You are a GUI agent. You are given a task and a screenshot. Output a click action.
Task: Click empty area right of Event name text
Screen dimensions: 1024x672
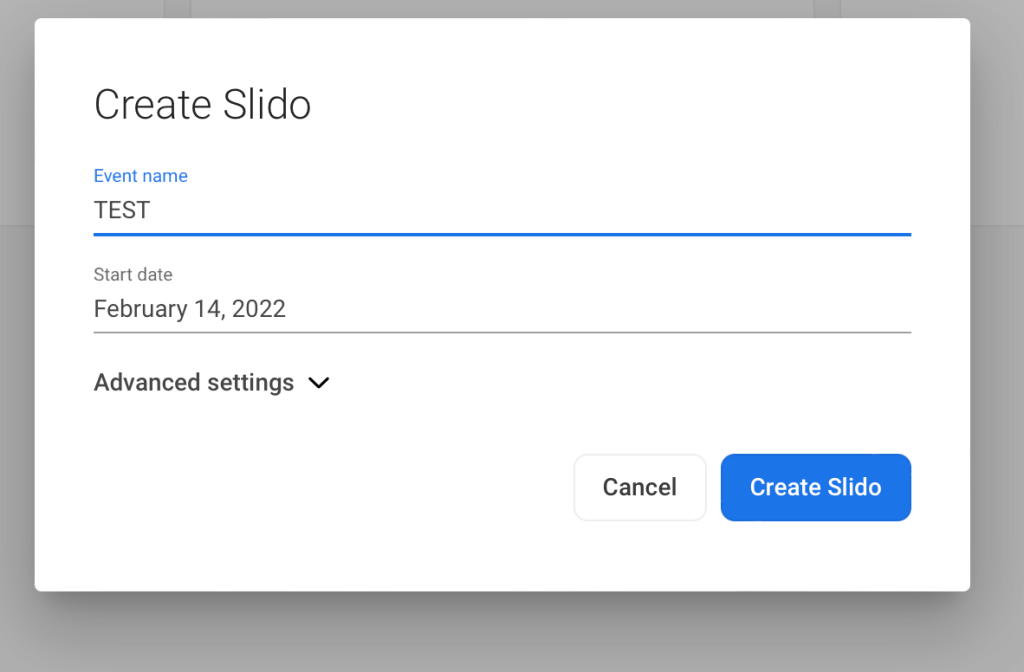[600, 211]
